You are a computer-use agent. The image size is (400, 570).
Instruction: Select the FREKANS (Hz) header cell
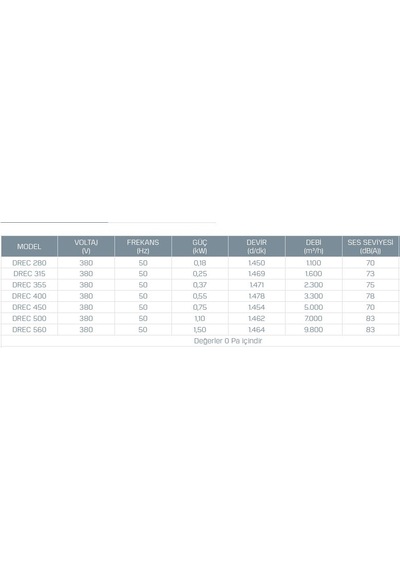[x=143, y=246]
